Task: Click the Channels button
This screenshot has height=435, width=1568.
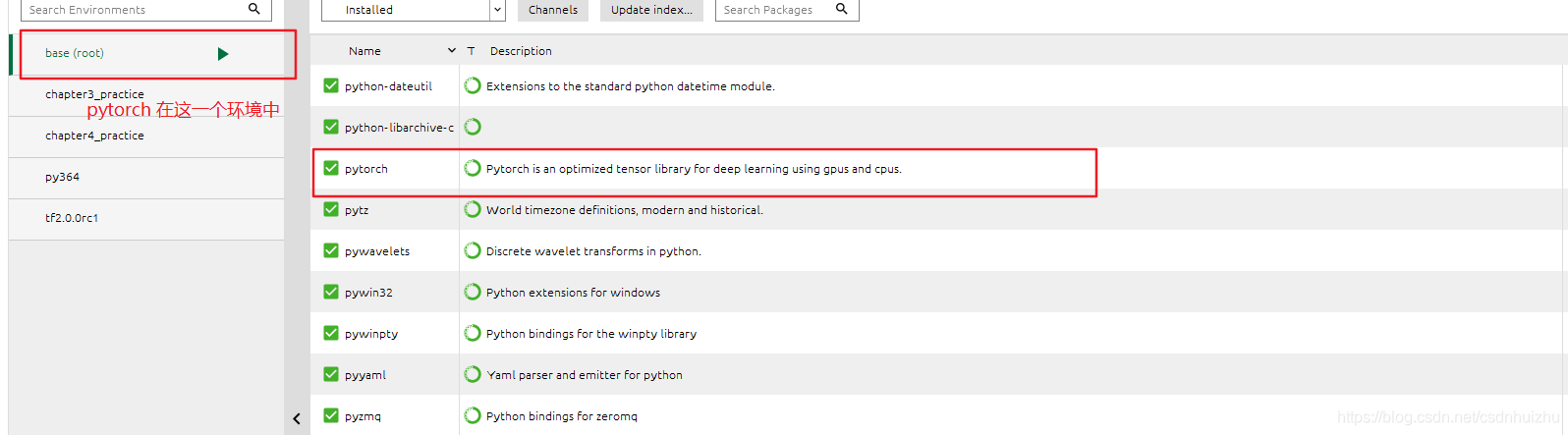Action: tap(553, 10)
